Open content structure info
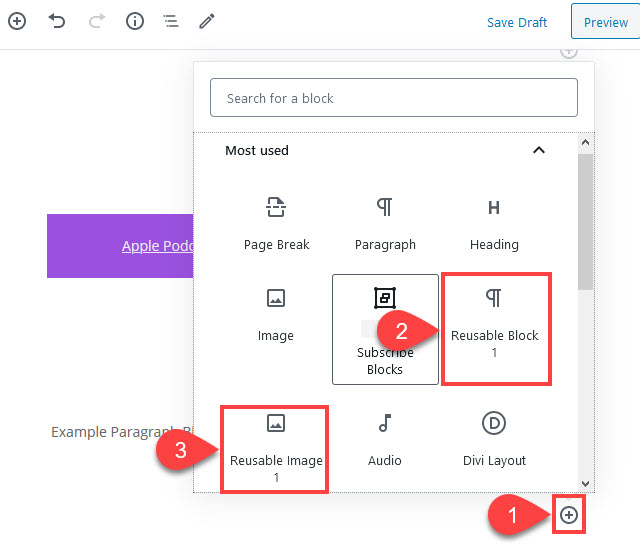 pos(135,21)
